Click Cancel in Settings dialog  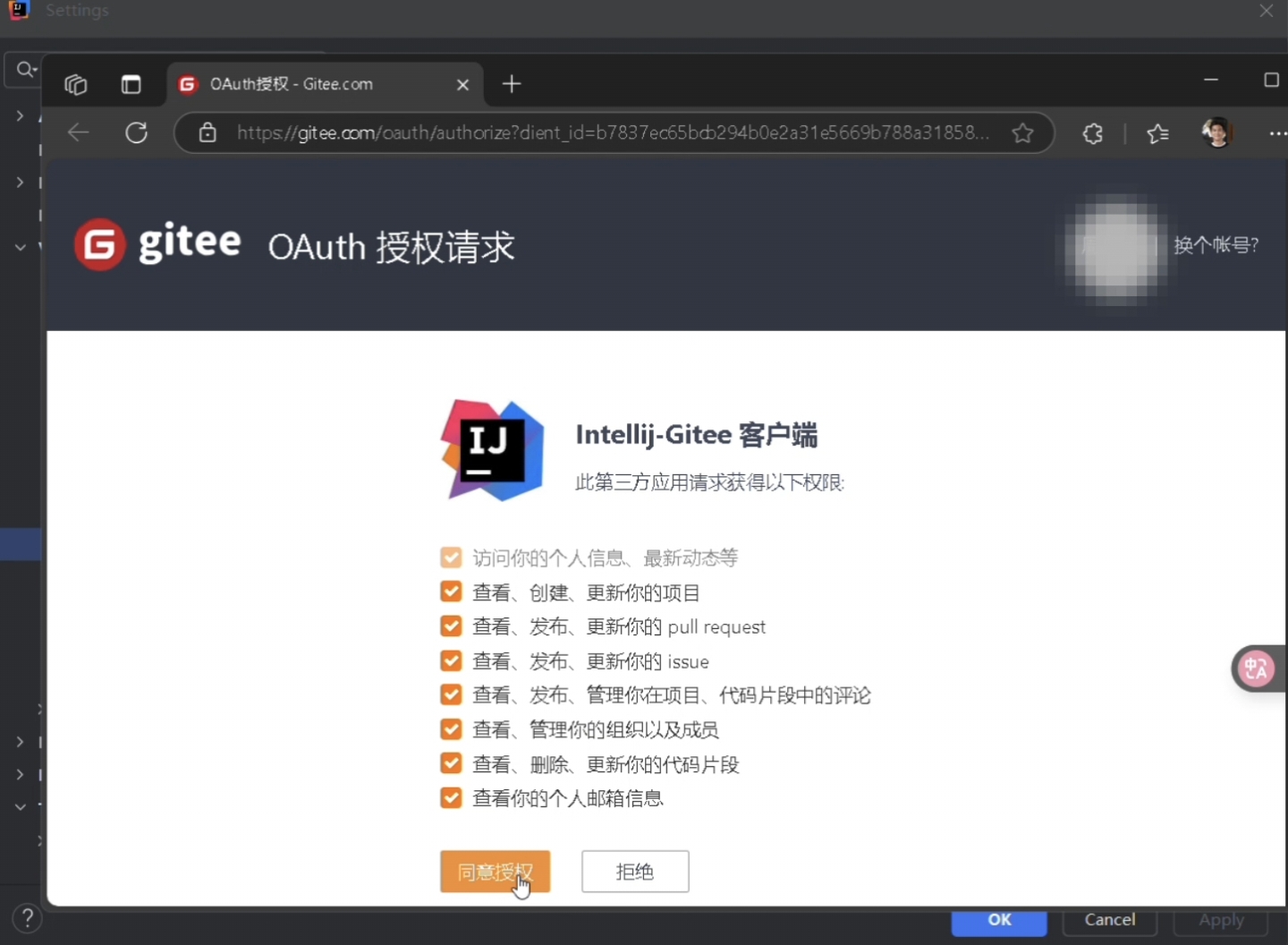tap(1110, 921)
